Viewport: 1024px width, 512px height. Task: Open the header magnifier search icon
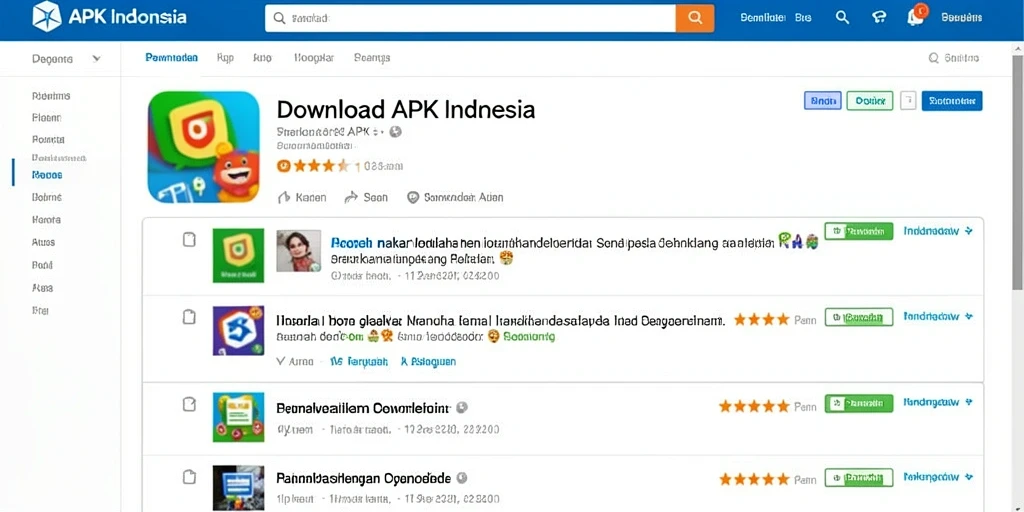point(842,18)
